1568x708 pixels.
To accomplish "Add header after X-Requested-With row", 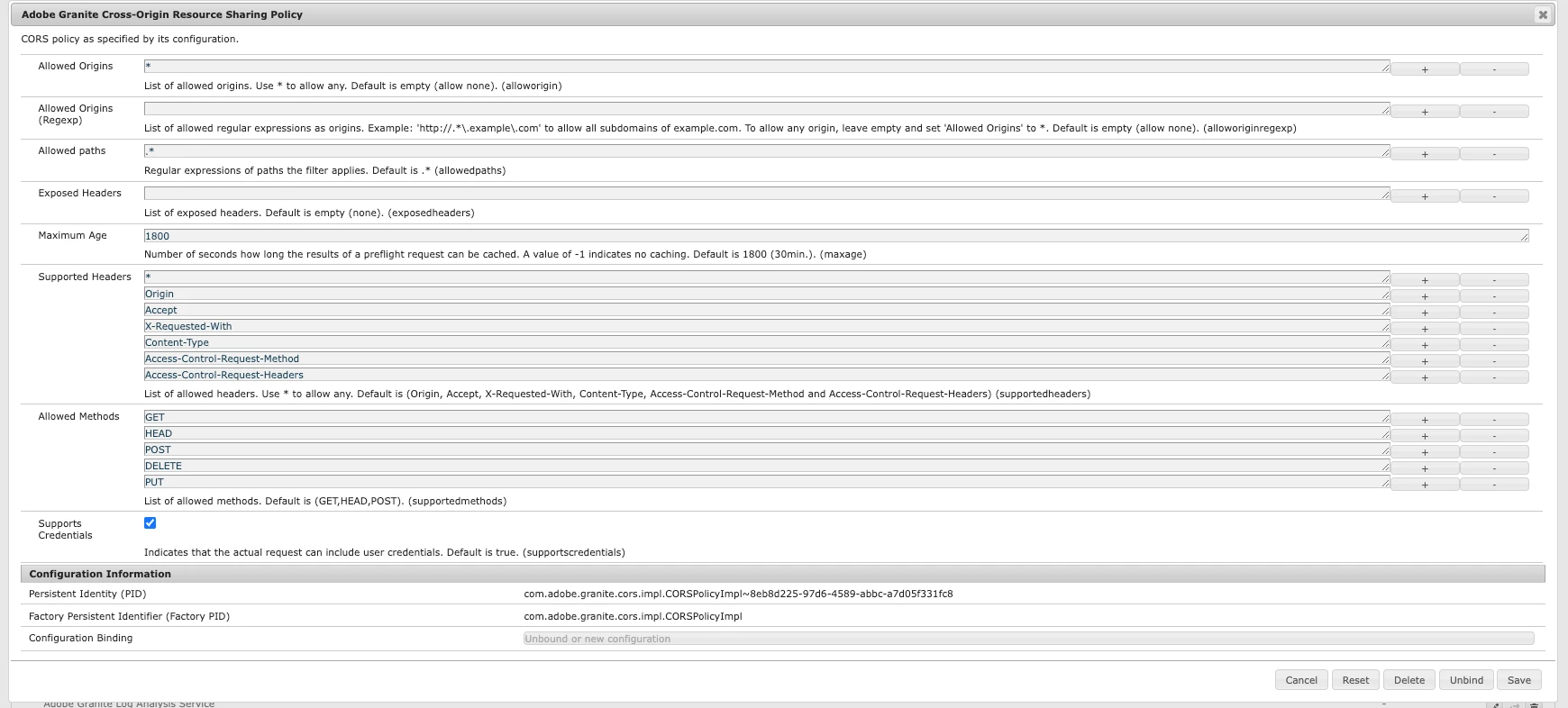I will click(1425, 329).
